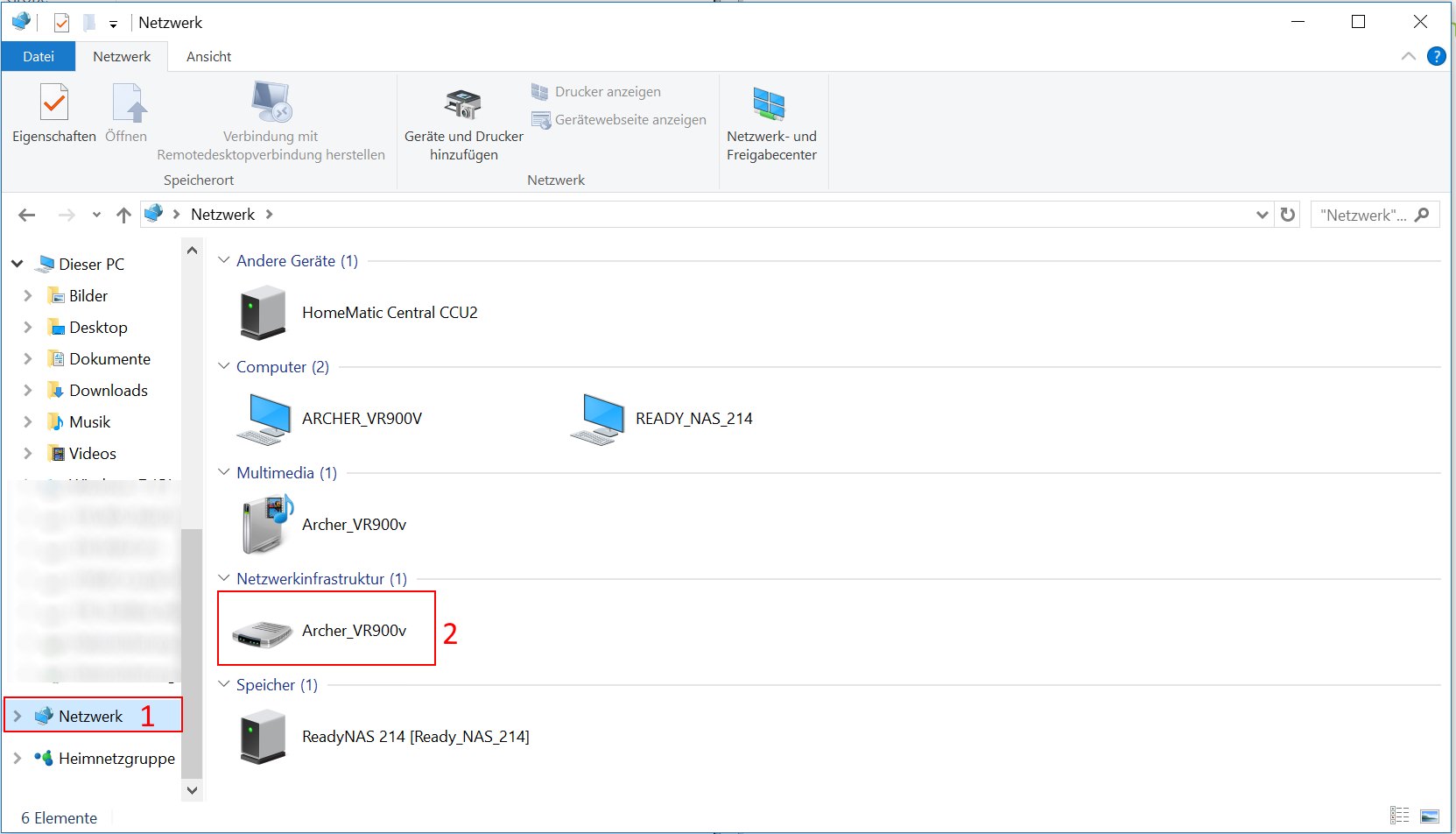This screenshot has width=1456, height=834.
Task: Select Archer_VR900v router under Netzwerkinfrastruktur
Action: [326, 630]
